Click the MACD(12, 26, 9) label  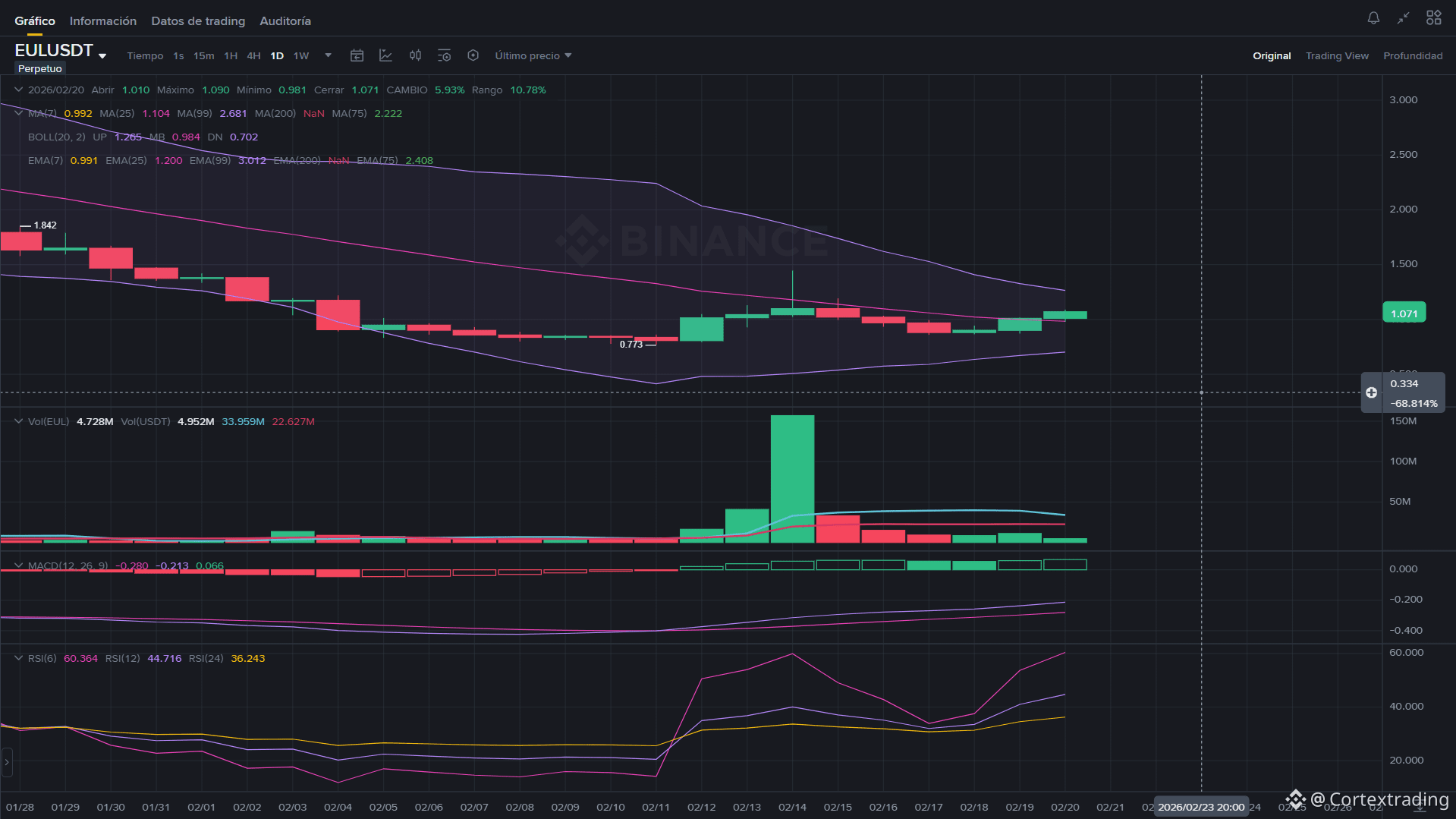click(x=68, y=565)
